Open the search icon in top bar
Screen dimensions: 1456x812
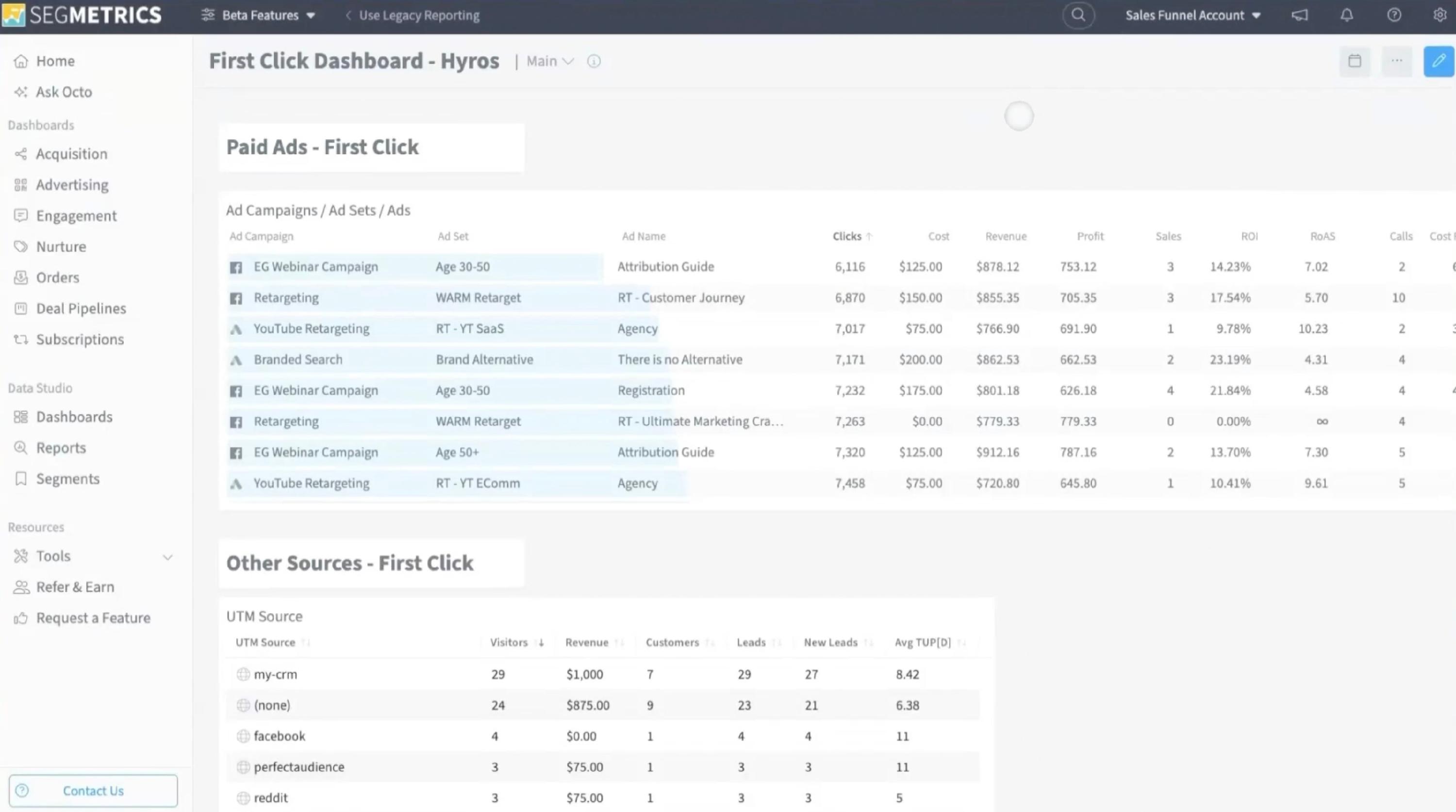click(x=1078, y=15)
